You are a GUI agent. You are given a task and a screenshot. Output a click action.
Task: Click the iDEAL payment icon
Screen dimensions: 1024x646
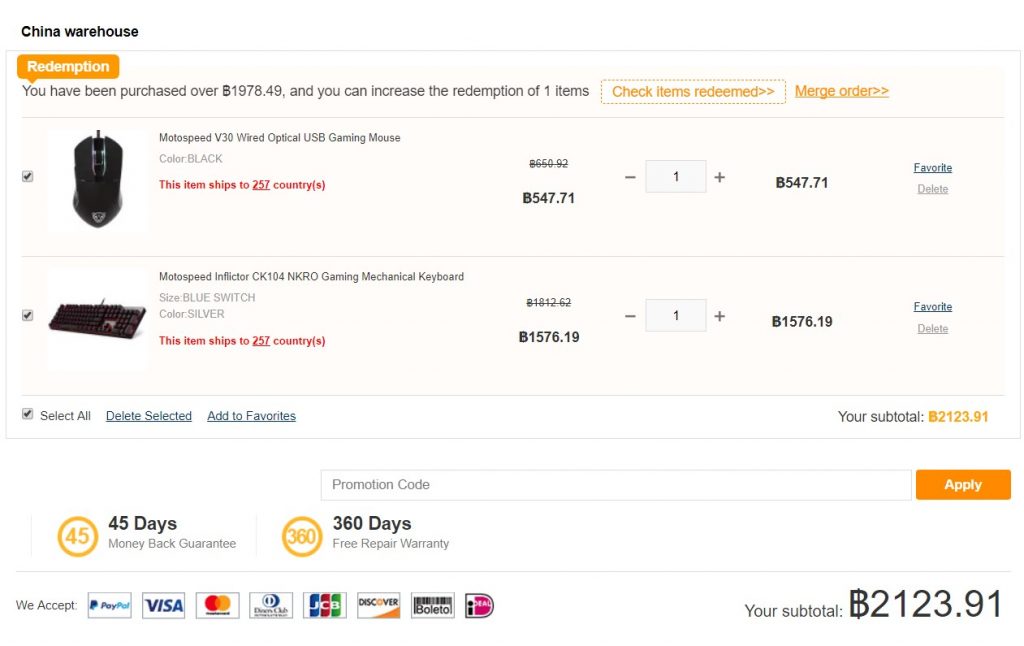pyautogui.click(x=480, y=605)
